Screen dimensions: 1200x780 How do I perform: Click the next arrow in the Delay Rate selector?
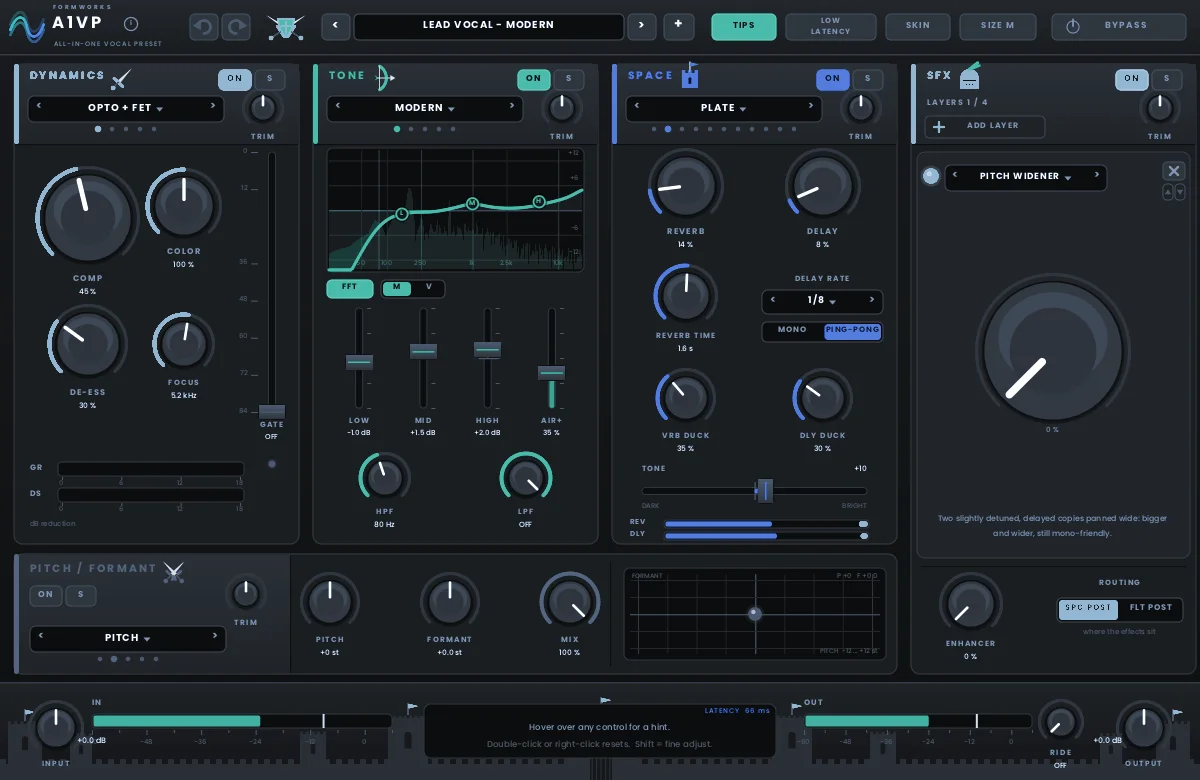[x=872, y=300]
